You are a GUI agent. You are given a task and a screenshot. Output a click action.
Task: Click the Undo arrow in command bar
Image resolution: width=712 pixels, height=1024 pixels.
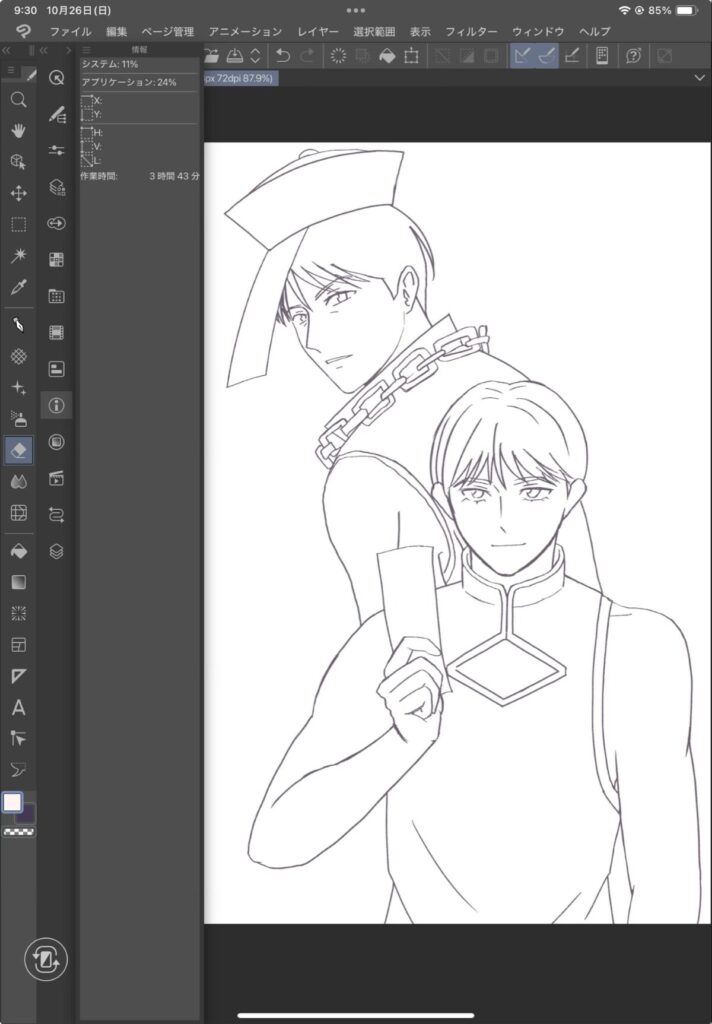click(283, 56)
